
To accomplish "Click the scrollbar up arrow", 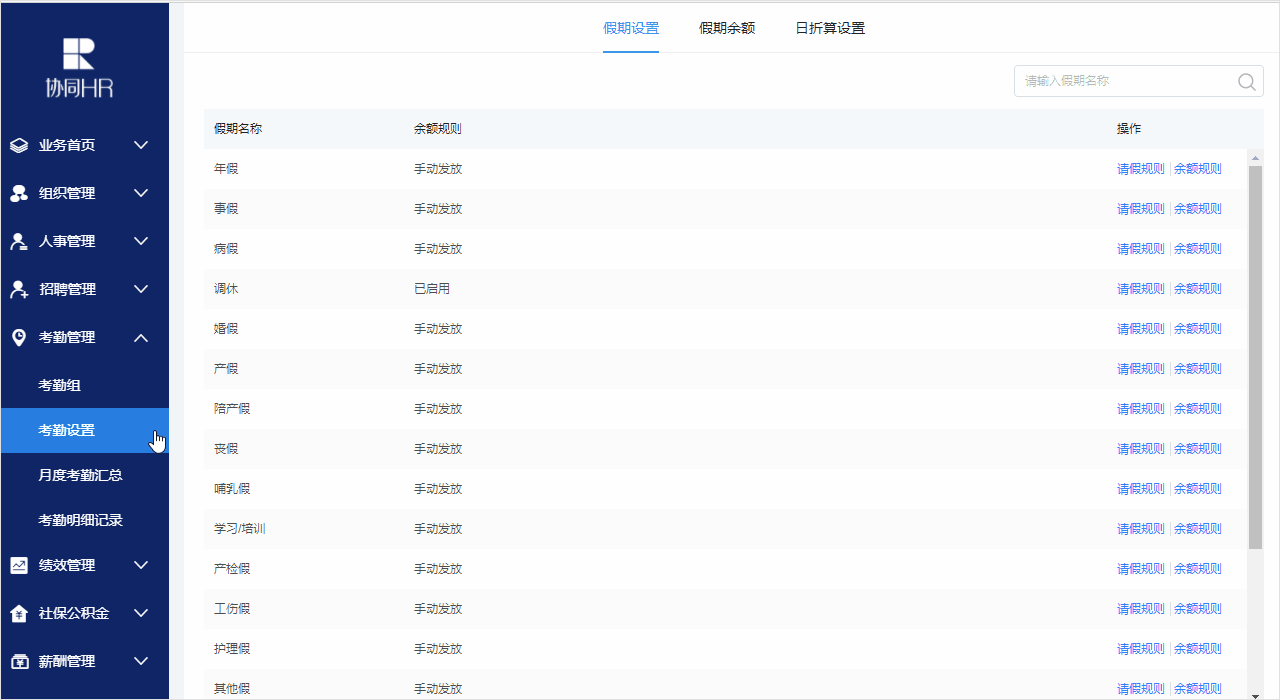I will point(1256,157).
